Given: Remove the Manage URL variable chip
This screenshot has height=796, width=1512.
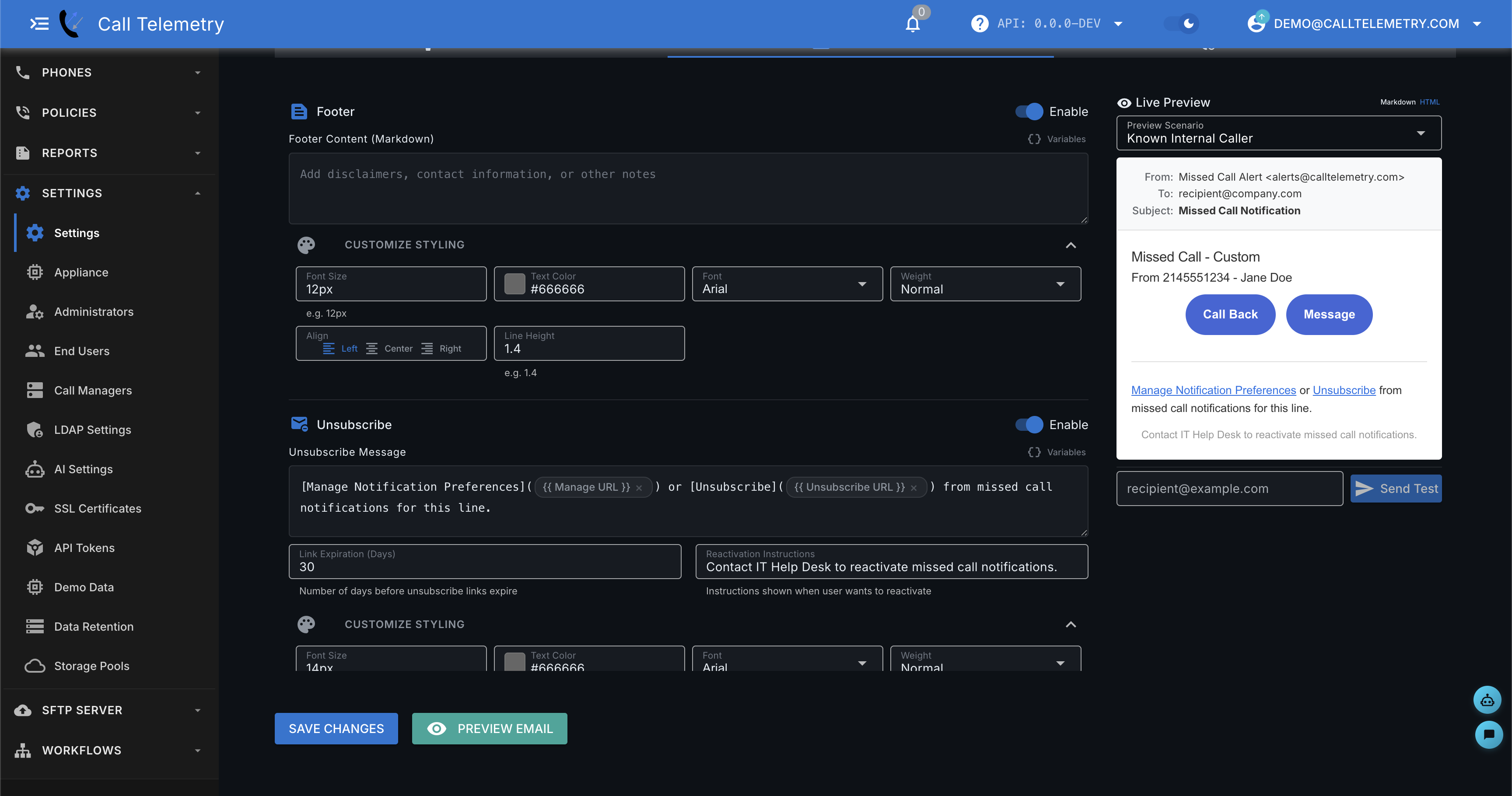Looking at the screenshot, I should [639, 488].
